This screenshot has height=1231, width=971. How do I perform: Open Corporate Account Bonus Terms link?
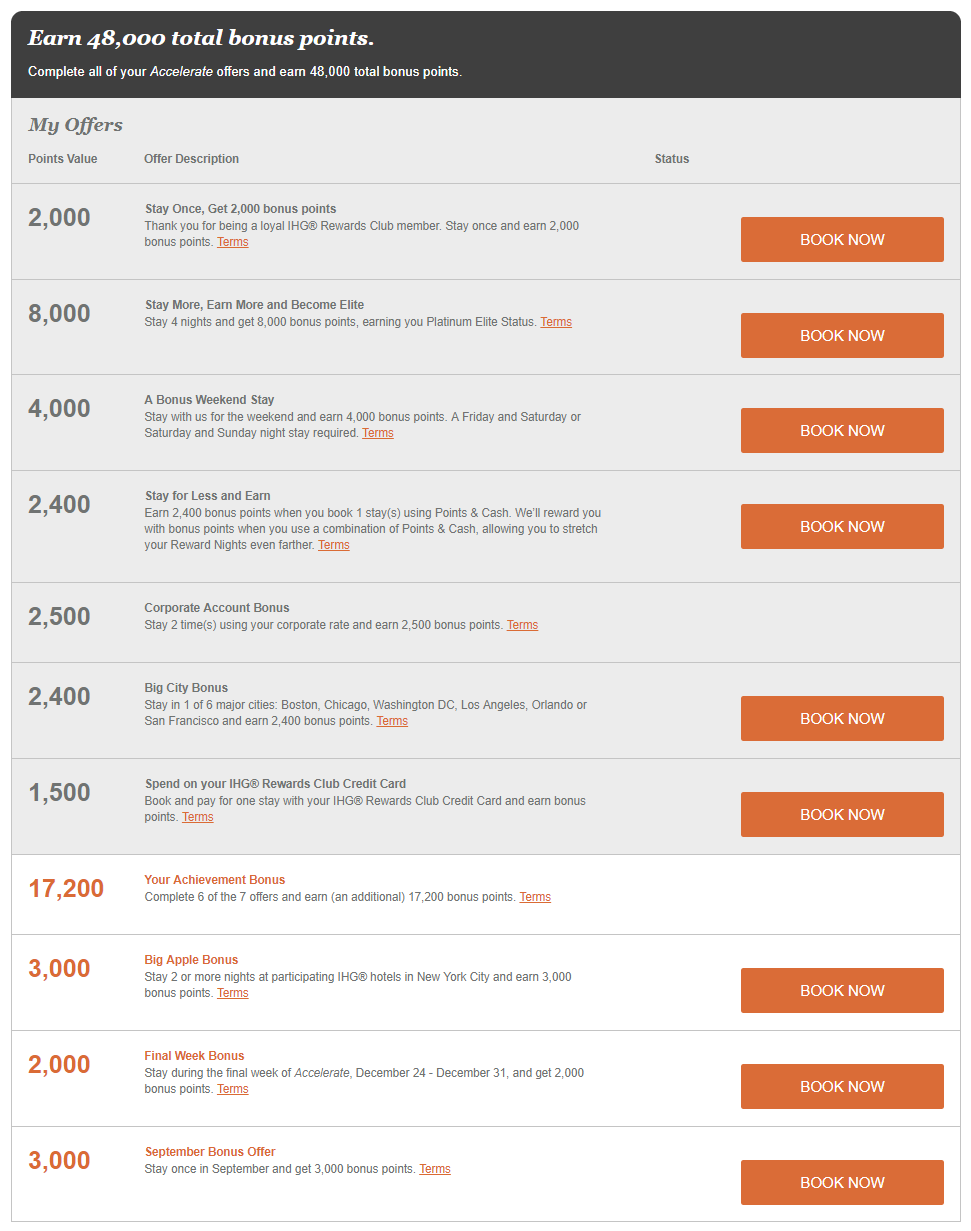tap(522, 625)
